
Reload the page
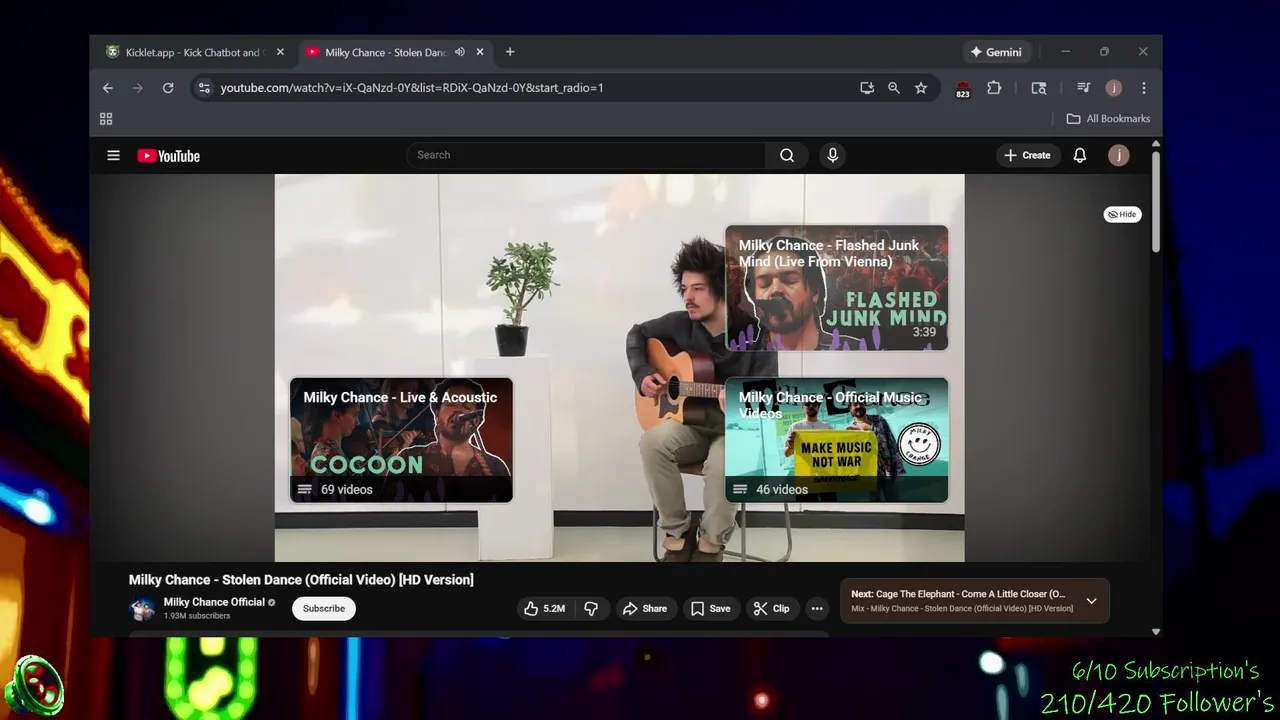[168, 88]
